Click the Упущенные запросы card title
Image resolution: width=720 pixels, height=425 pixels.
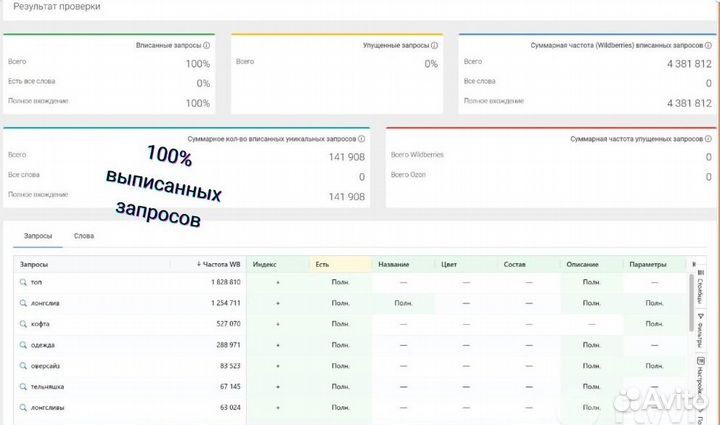click(x=396, y=45)
